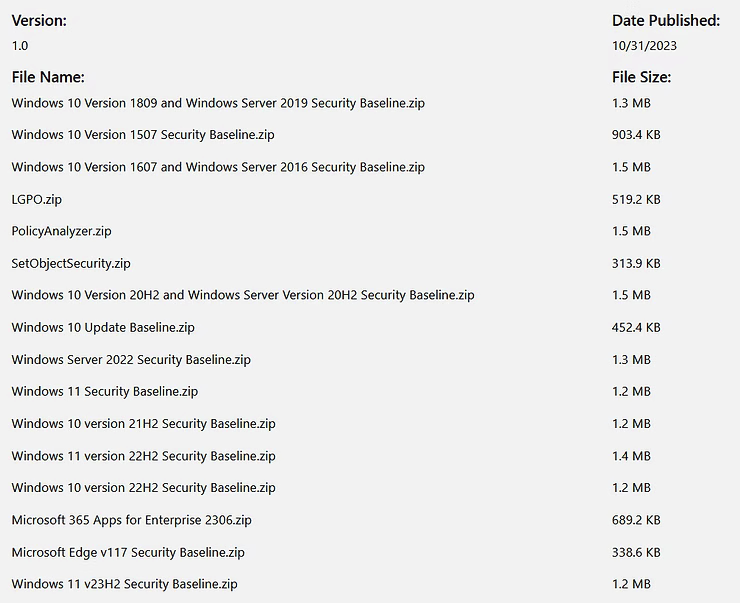740x603 pixels.
Task: Select the date 10/31/2023
Action: (644, 46)
